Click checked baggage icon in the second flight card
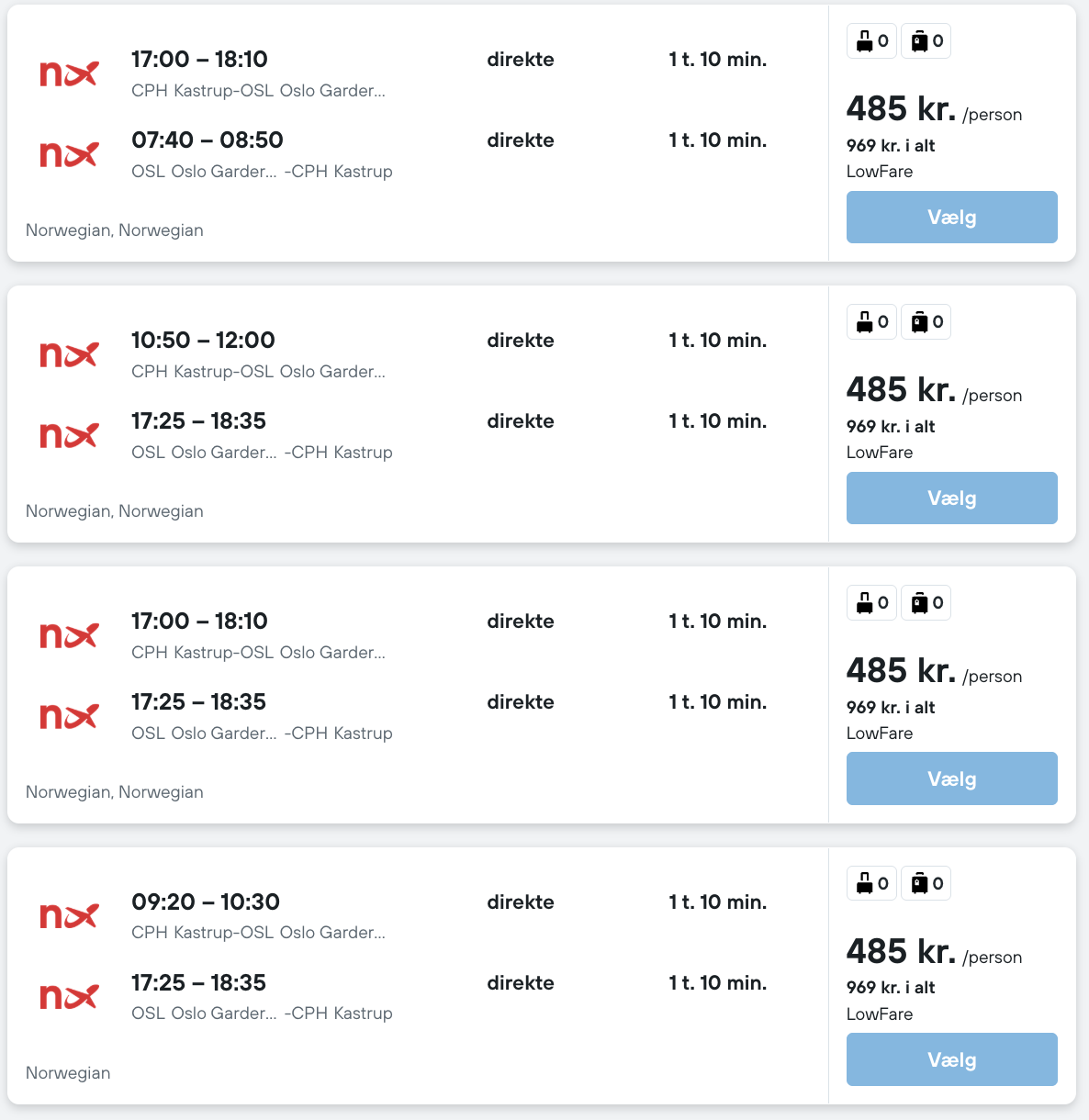The height and width of the screenshot is (1120, 1089). 919,322
